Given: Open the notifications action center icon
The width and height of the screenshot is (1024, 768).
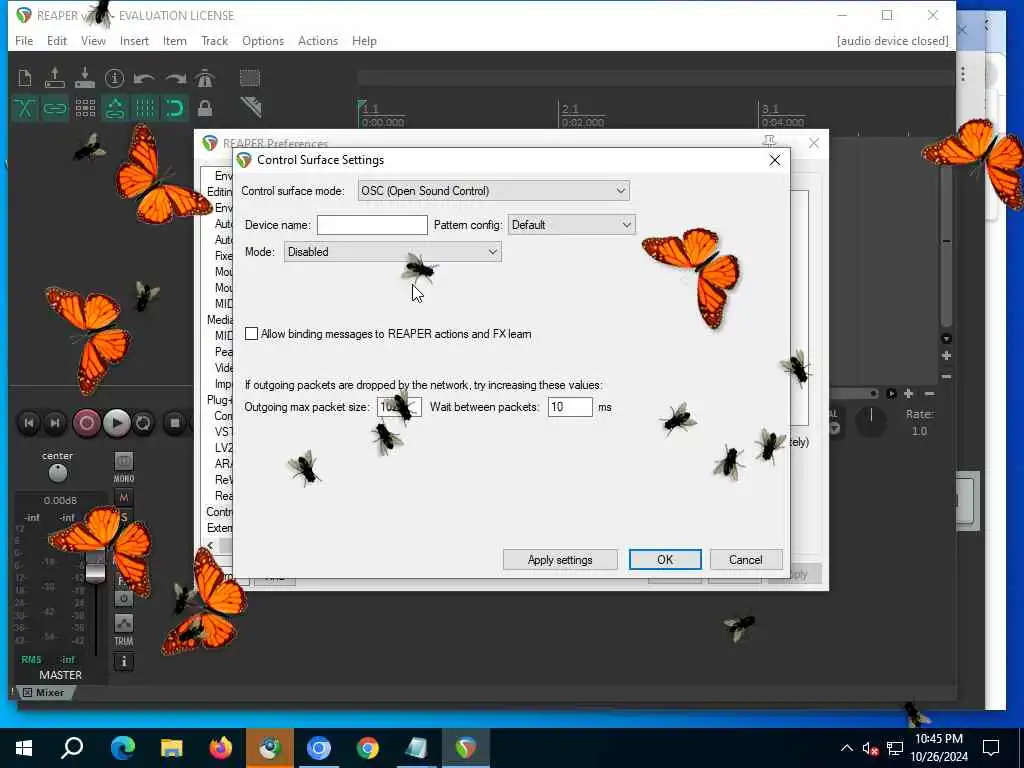Looking at the screenshot, I should (x=991, y=748).
